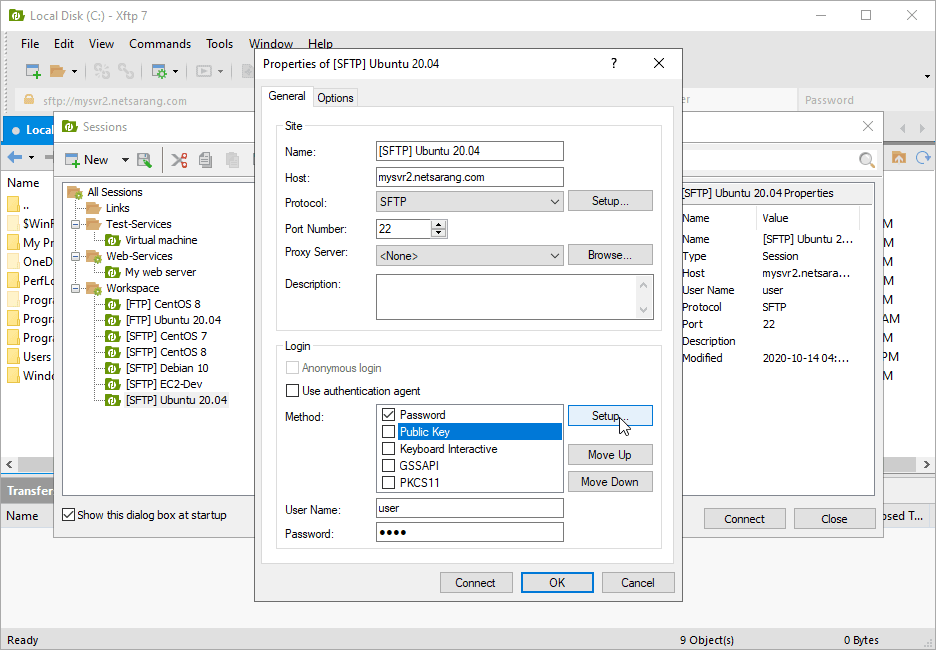Click the scissors cut icon in Sessions
The width and height of the screenshot is (936, 650).
[x=179, y=160]
